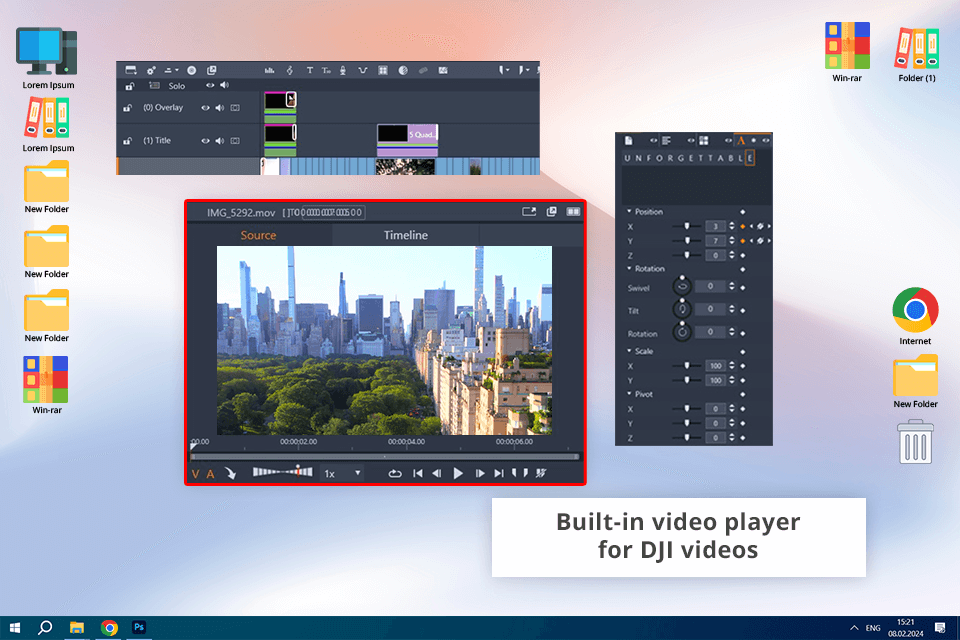Click the Windows Start button
This screenshot has height=640, width=960.
pos(15,627)
